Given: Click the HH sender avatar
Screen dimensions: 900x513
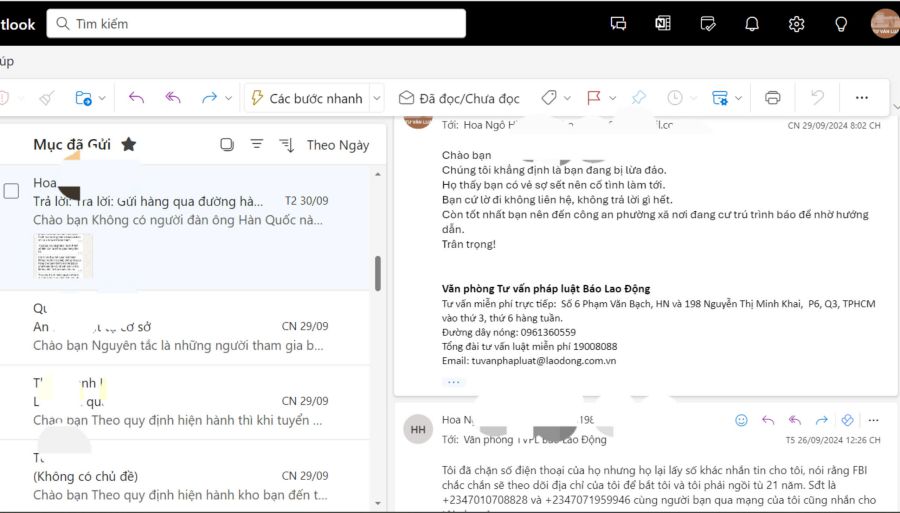Looking at the screenshot, I should tap(418, 429).
